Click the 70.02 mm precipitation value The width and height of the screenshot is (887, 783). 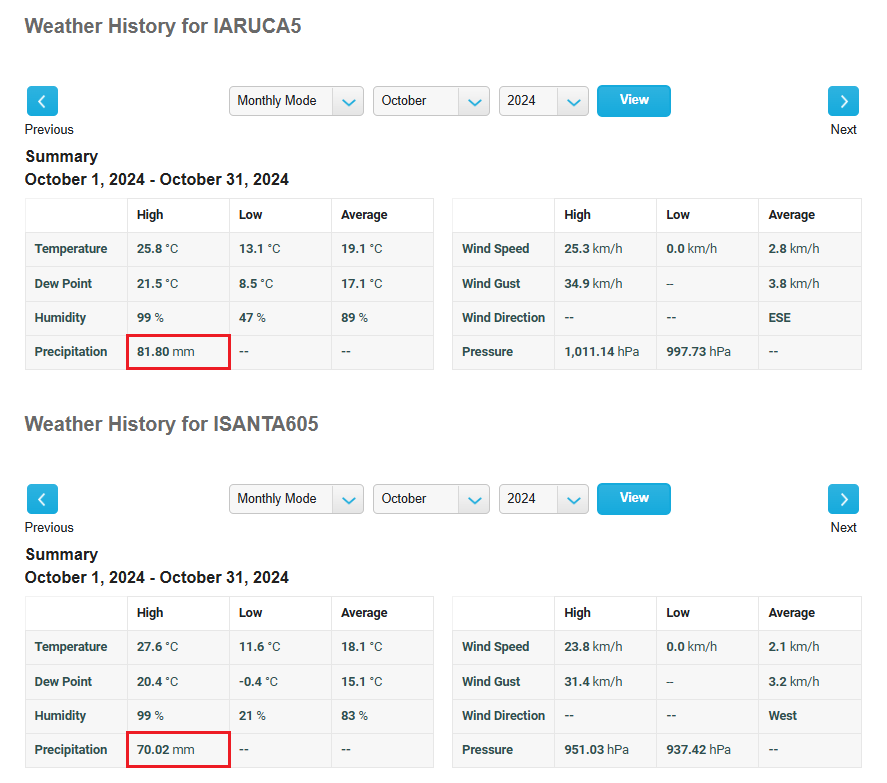pos(166,750)
